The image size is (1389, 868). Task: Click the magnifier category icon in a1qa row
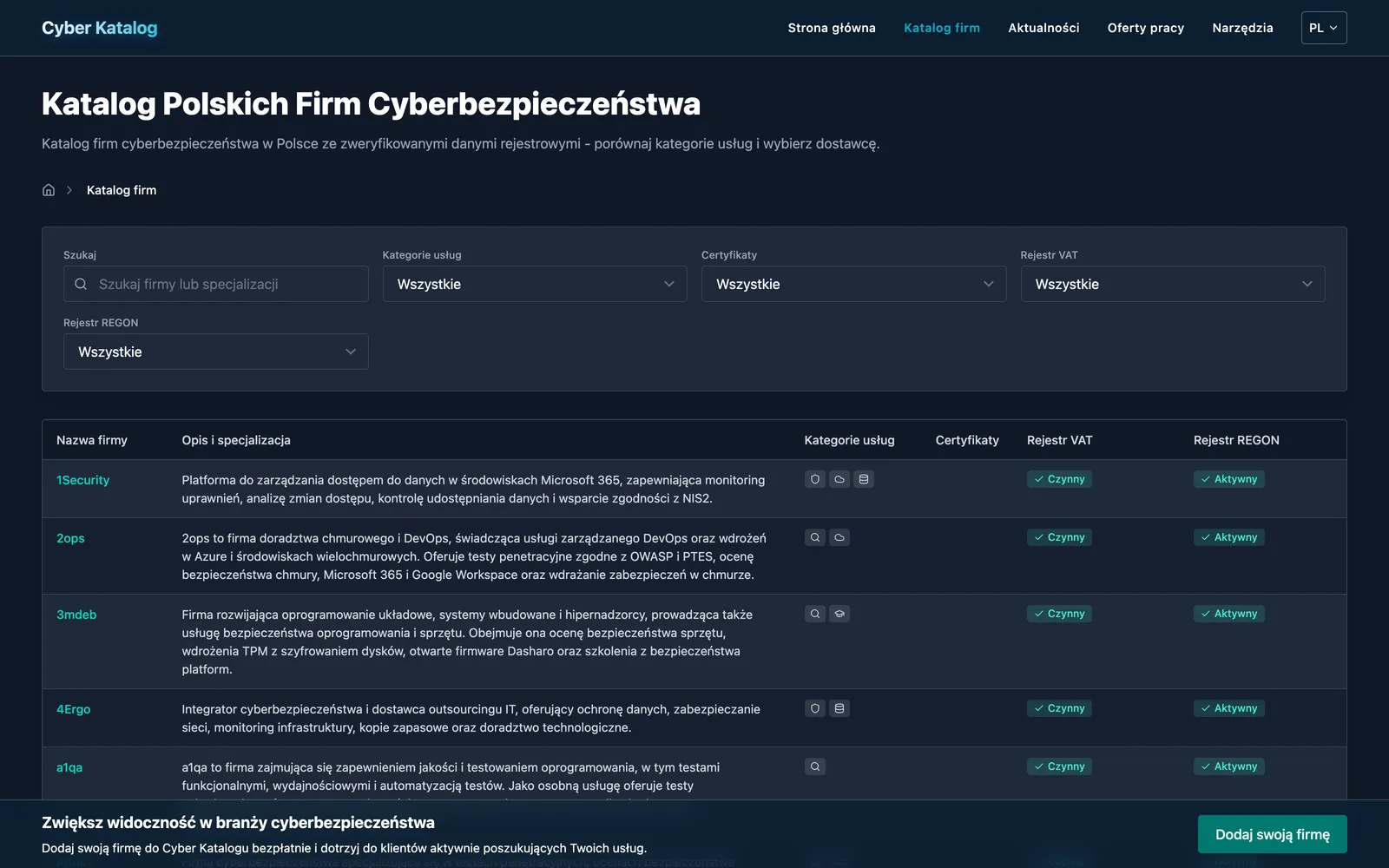pyautogui.click(x=814, y=766)
